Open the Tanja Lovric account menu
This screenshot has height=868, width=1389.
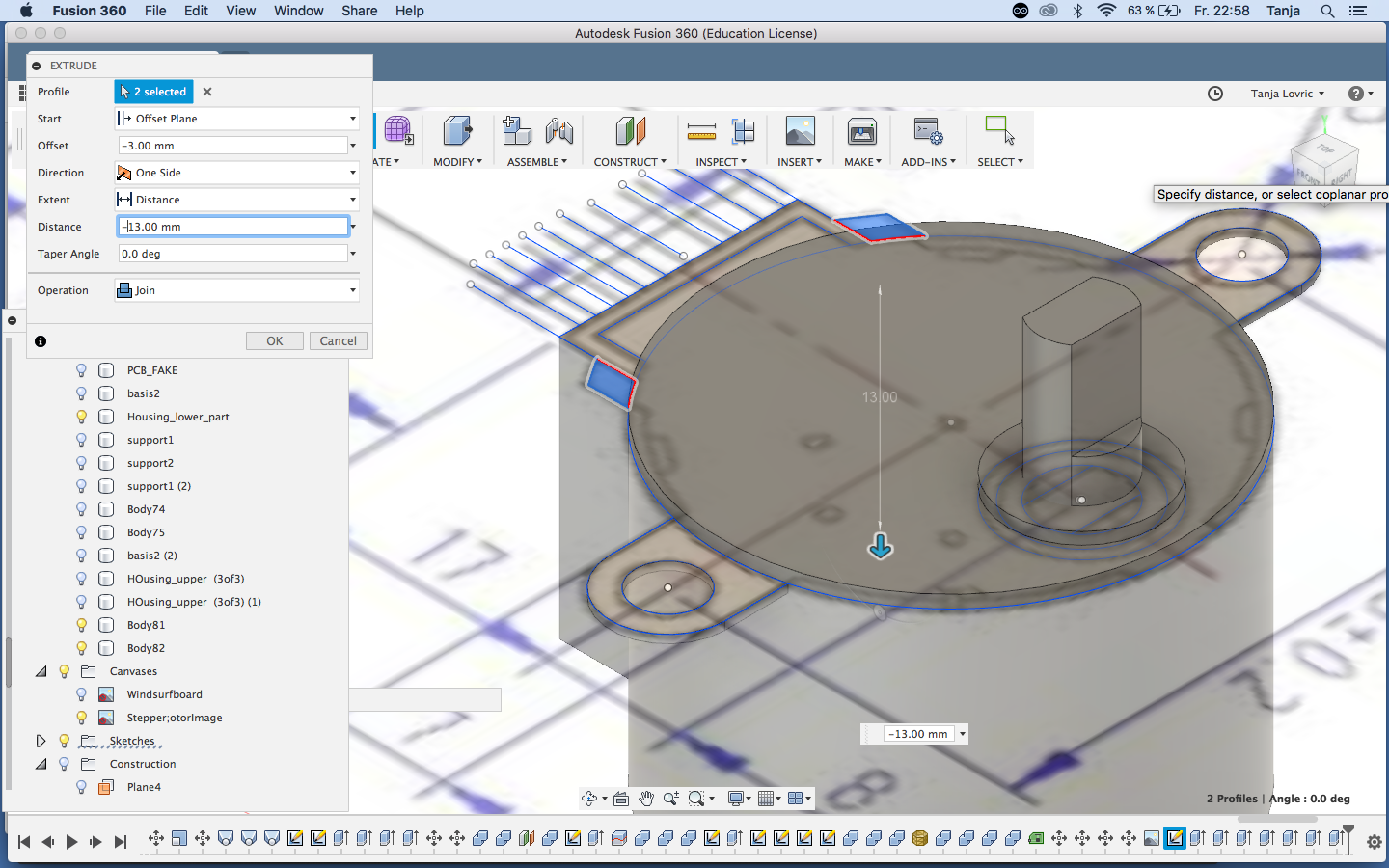(1288, 94)
